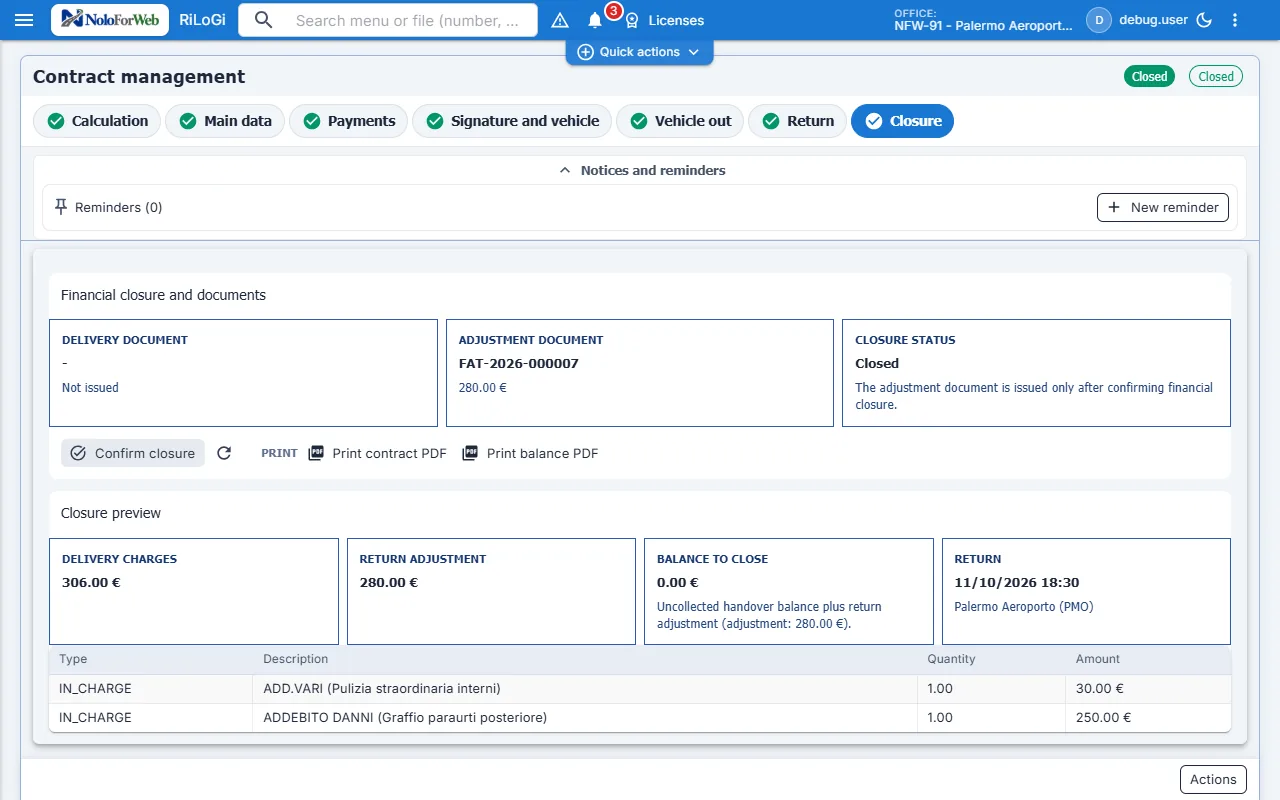
Task: Switch to the Calculation step tab
Action: point(97,121)
